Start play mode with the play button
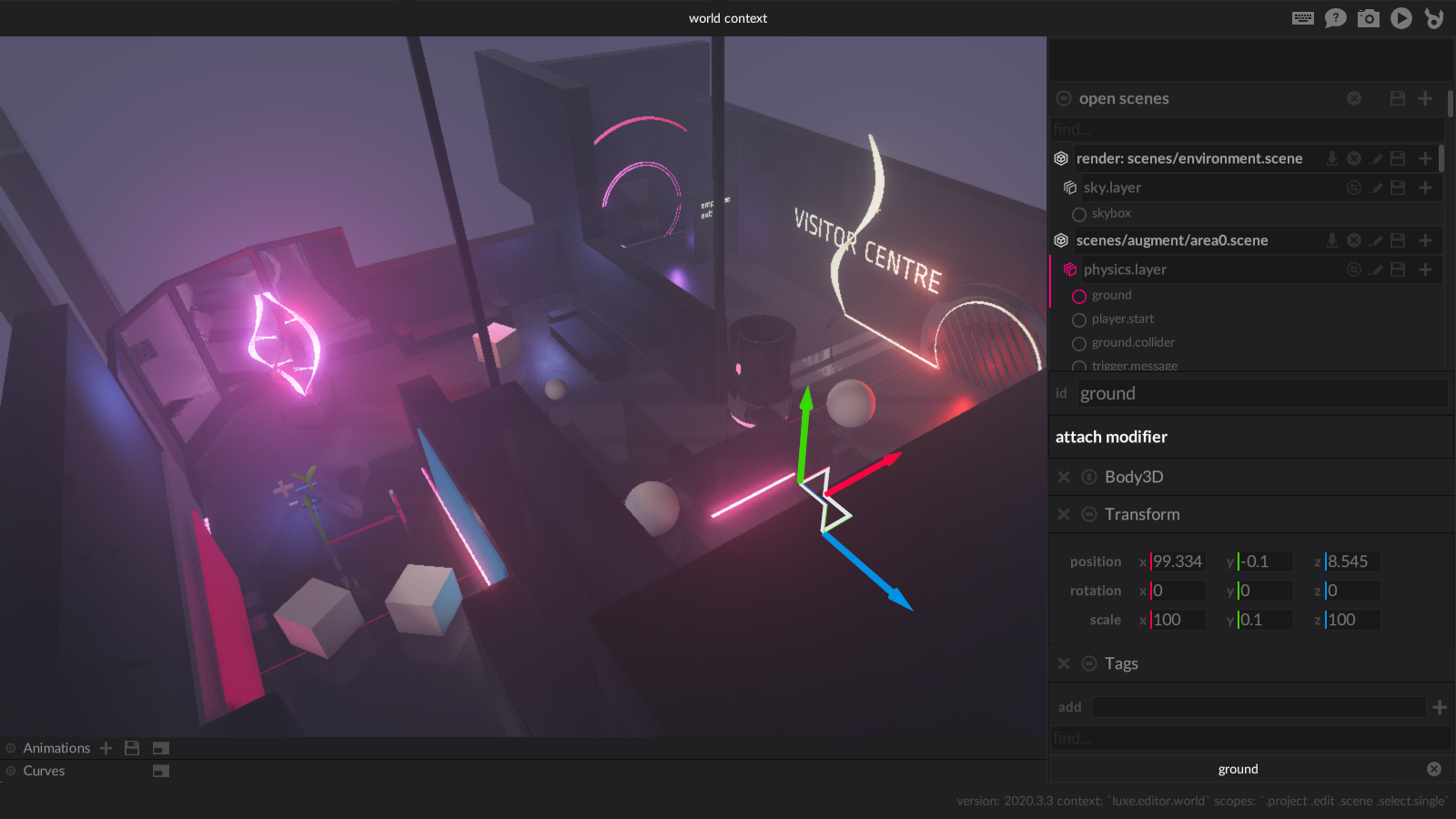 pyautogui.click(x=1401, y=18)
